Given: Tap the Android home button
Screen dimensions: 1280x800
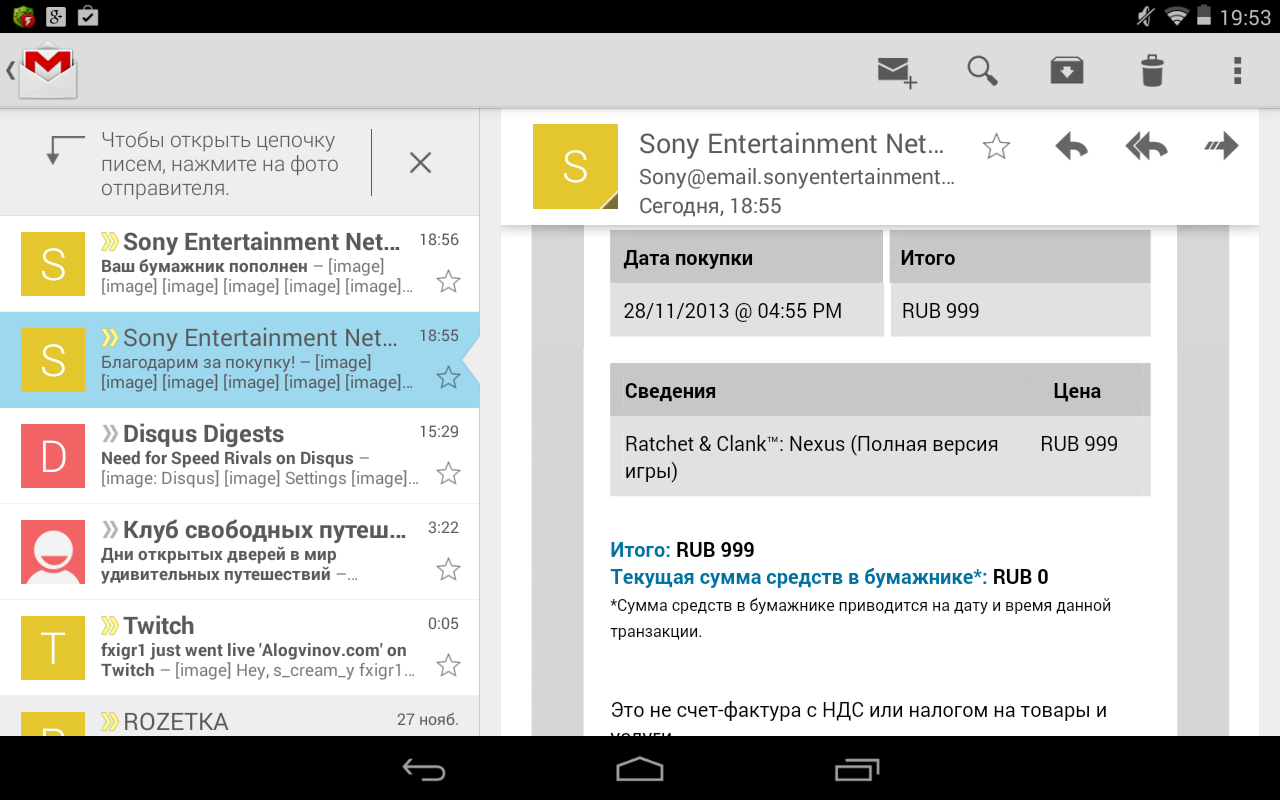Looking at the screenshot, I should pyautogui.click(x=639, y=768).
